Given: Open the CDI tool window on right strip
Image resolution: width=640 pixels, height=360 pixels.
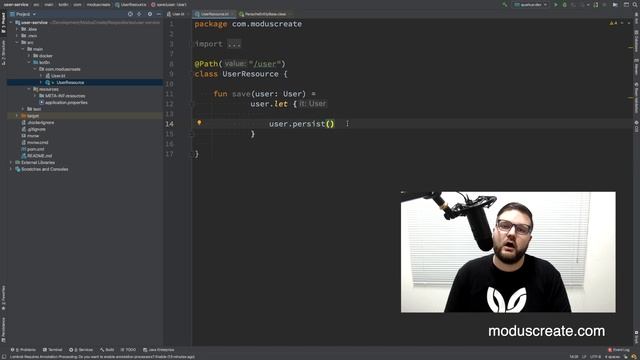Looking at the screenshot, I should coord(636,126).
